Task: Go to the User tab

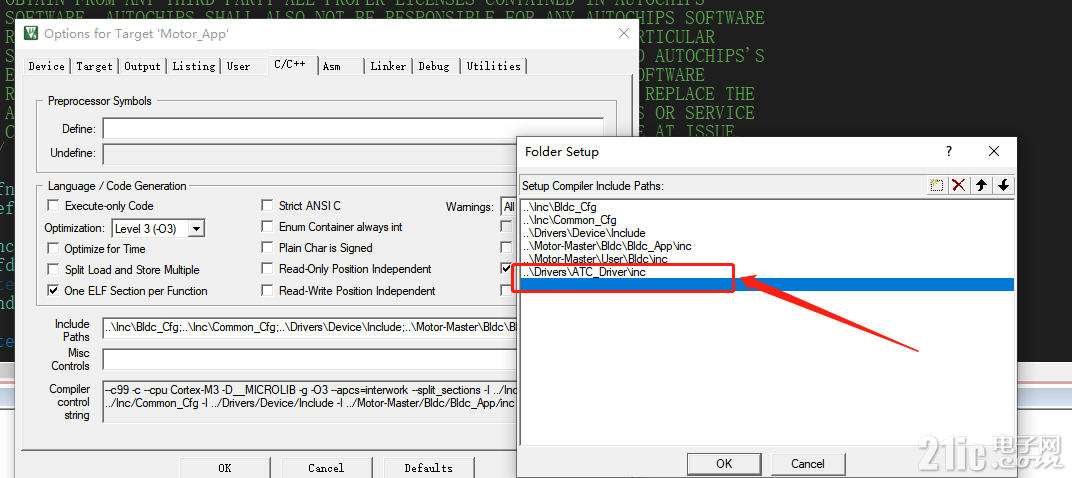Action: [x=239, y=66]
